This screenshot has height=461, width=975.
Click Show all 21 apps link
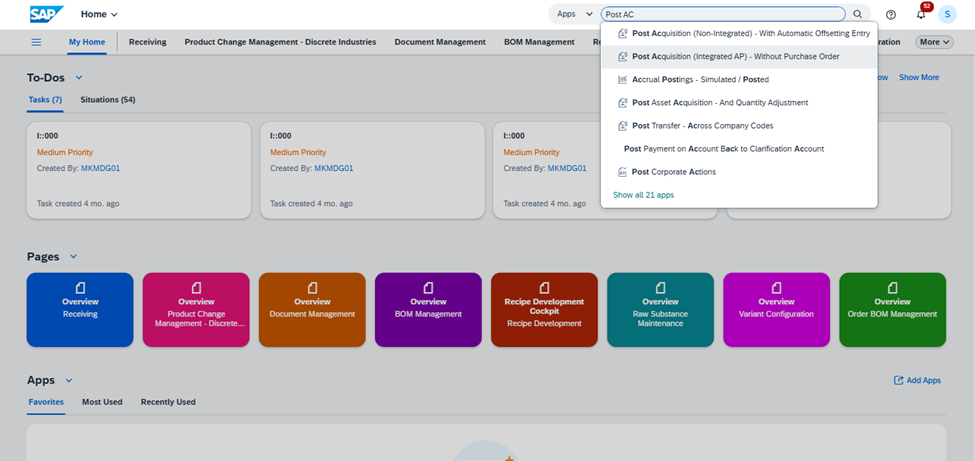pos(643,195)
